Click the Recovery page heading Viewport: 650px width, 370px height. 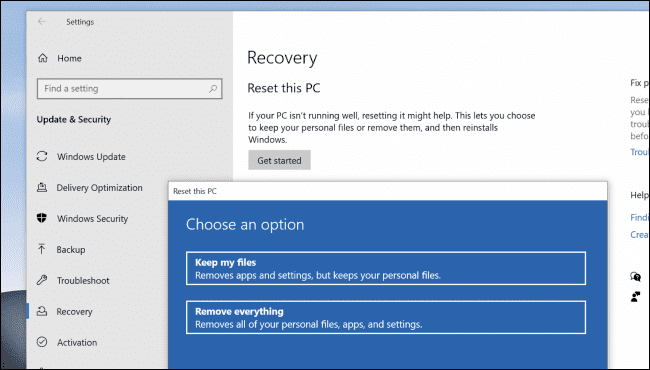(x=282, y=58)
